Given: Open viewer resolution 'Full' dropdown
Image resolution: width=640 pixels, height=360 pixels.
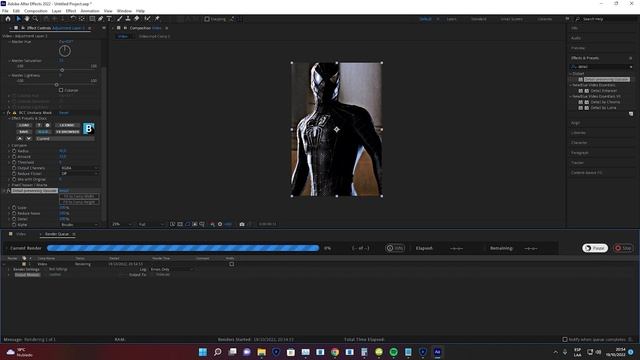Looking at the screenshot, I should tap(151, 224).
